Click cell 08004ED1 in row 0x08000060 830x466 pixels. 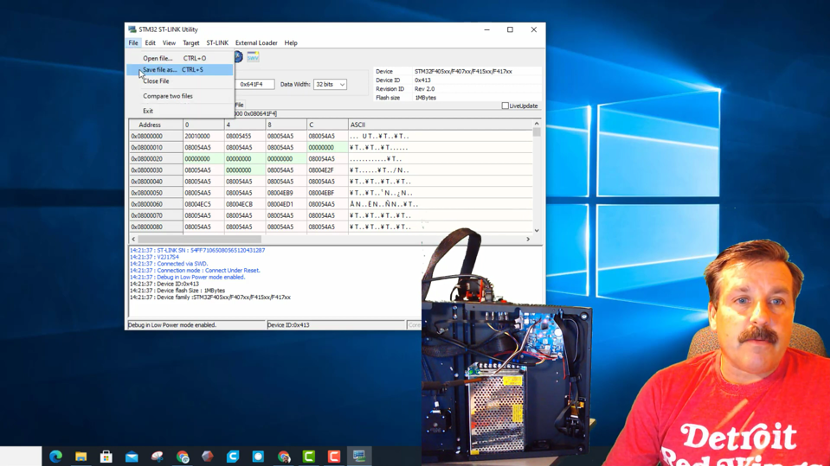coord(286,204)
